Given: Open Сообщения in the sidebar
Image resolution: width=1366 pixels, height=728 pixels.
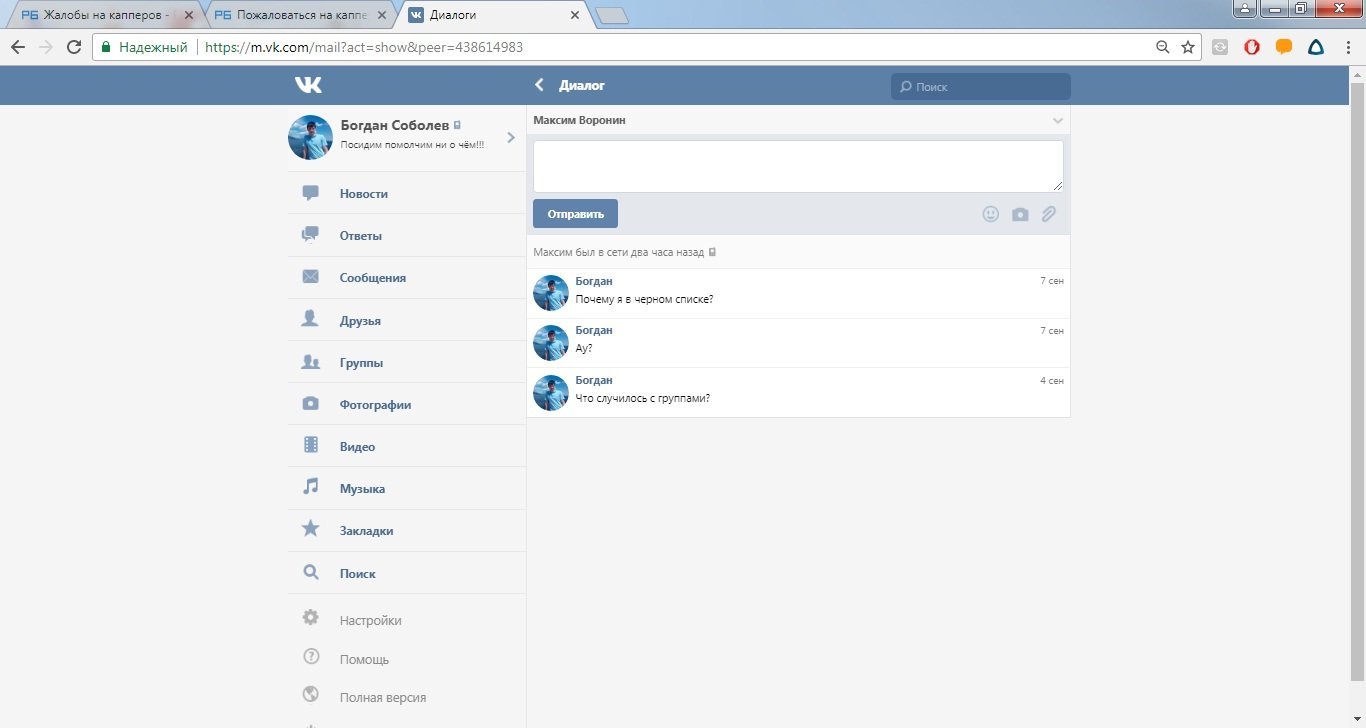Looking at the screenshot, I should pyautogui.click(x=372, y=278).
